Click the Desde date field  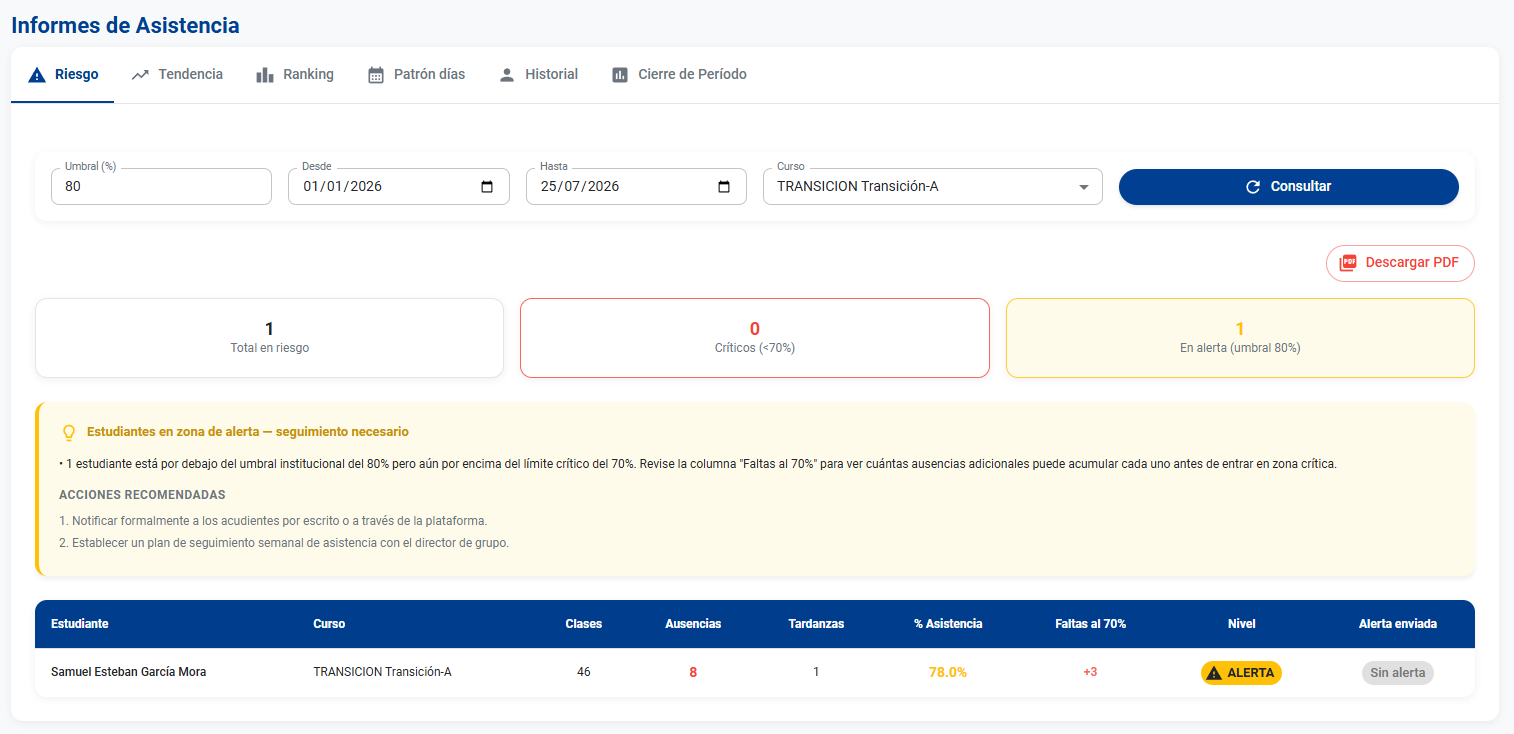tap(399, 187)
